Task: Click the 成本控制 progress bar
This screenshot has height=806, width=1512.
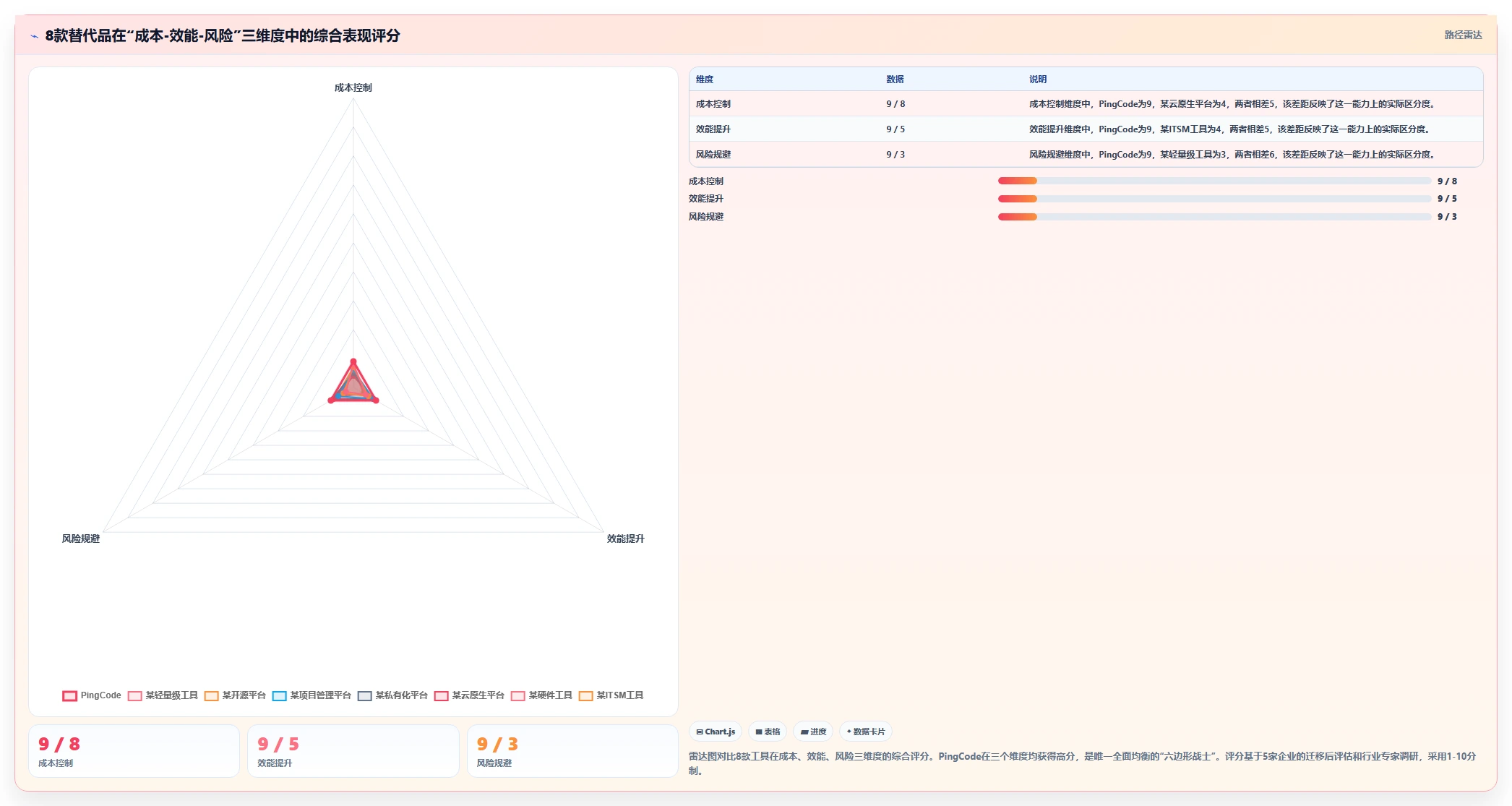Action: click(1214, 181)
